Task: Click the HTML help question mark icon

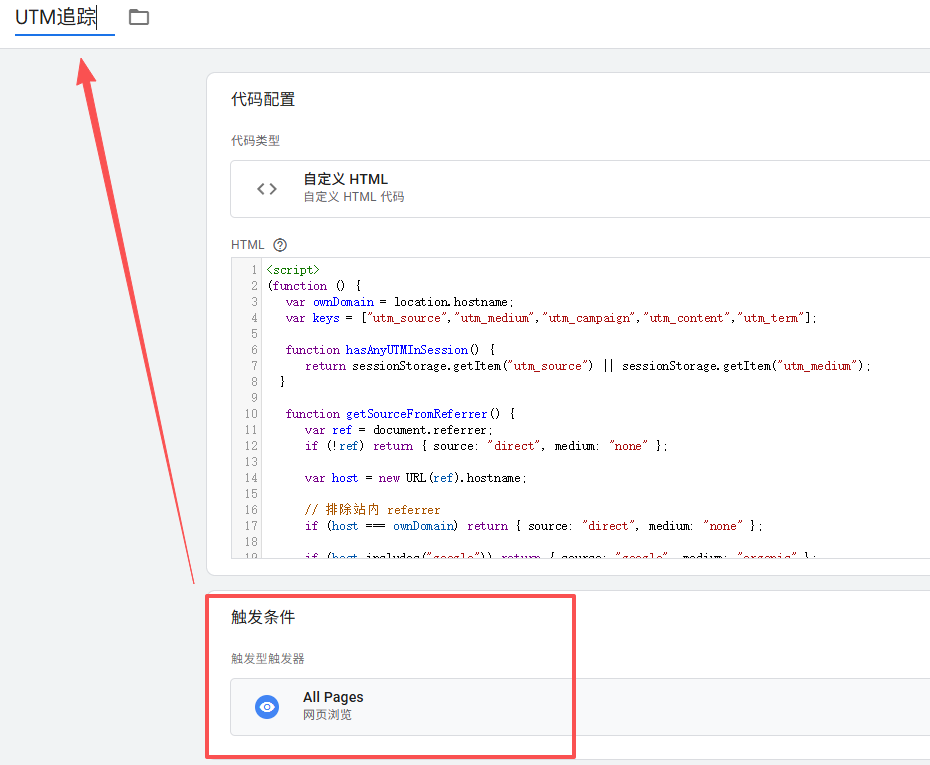Action: [x=280, y=245]
